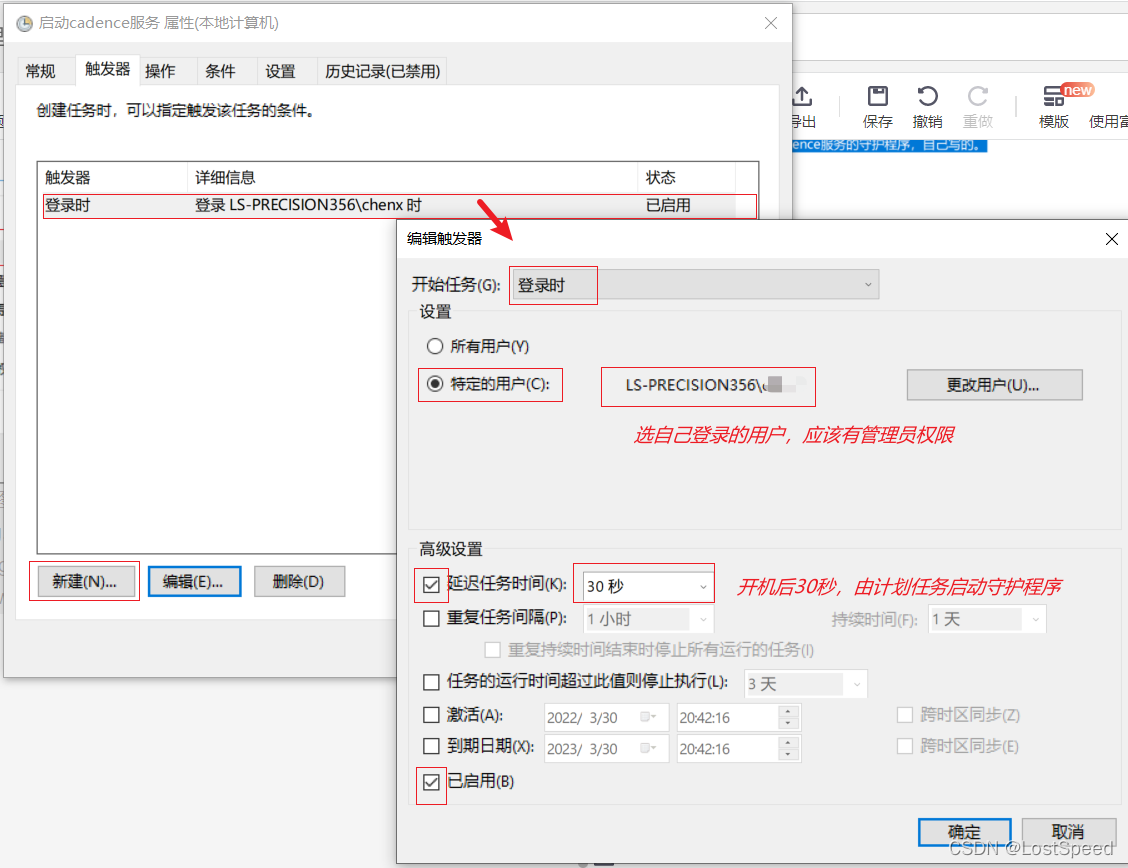1128x868 pixels.
Task: Switch to the 条件 tab
Action: pyautogui.click(x=221, y=70)
